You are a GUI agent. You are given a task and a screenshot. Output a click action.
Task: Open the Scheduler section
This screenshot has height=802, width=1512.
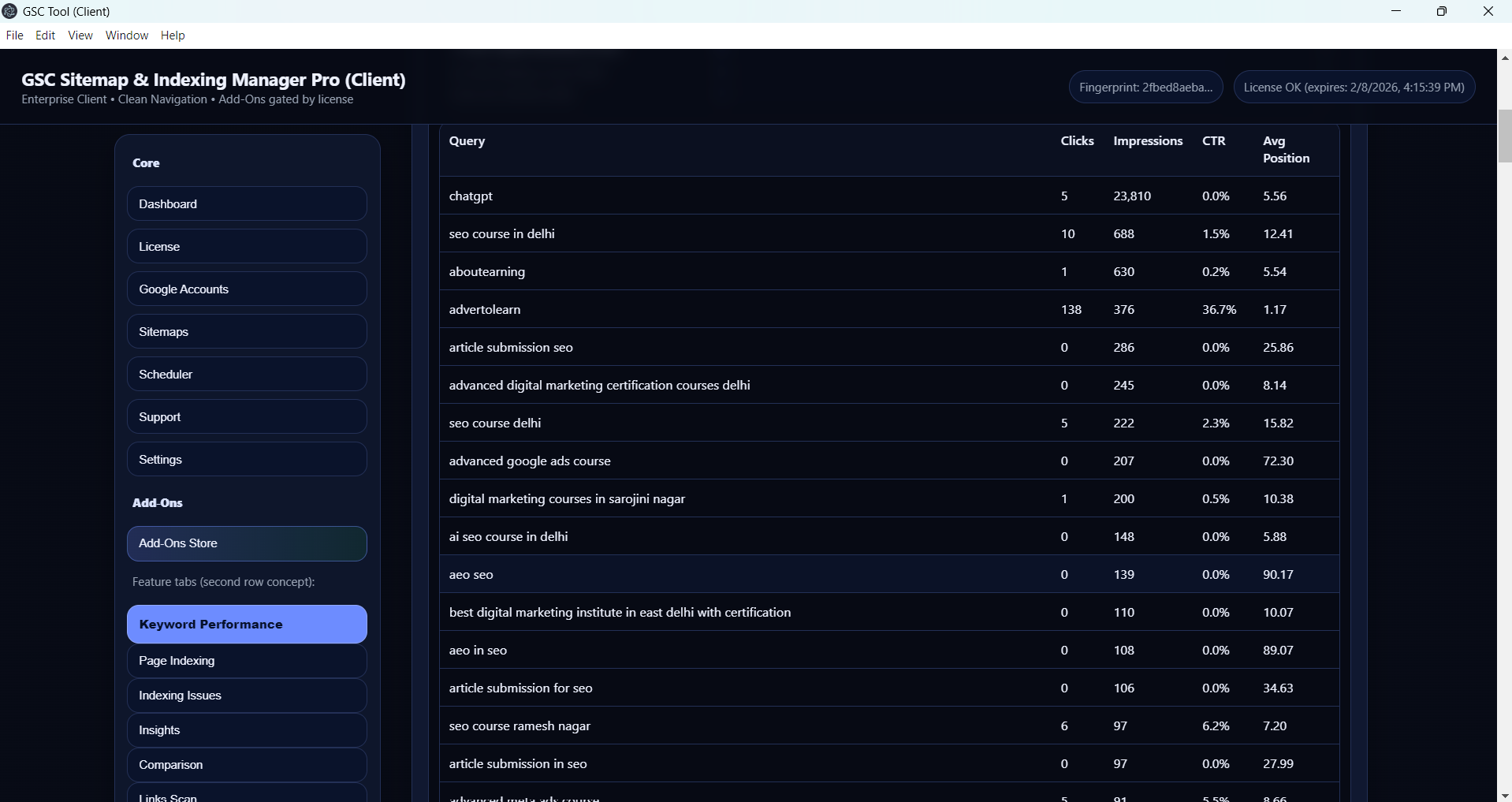coord(247,375)
